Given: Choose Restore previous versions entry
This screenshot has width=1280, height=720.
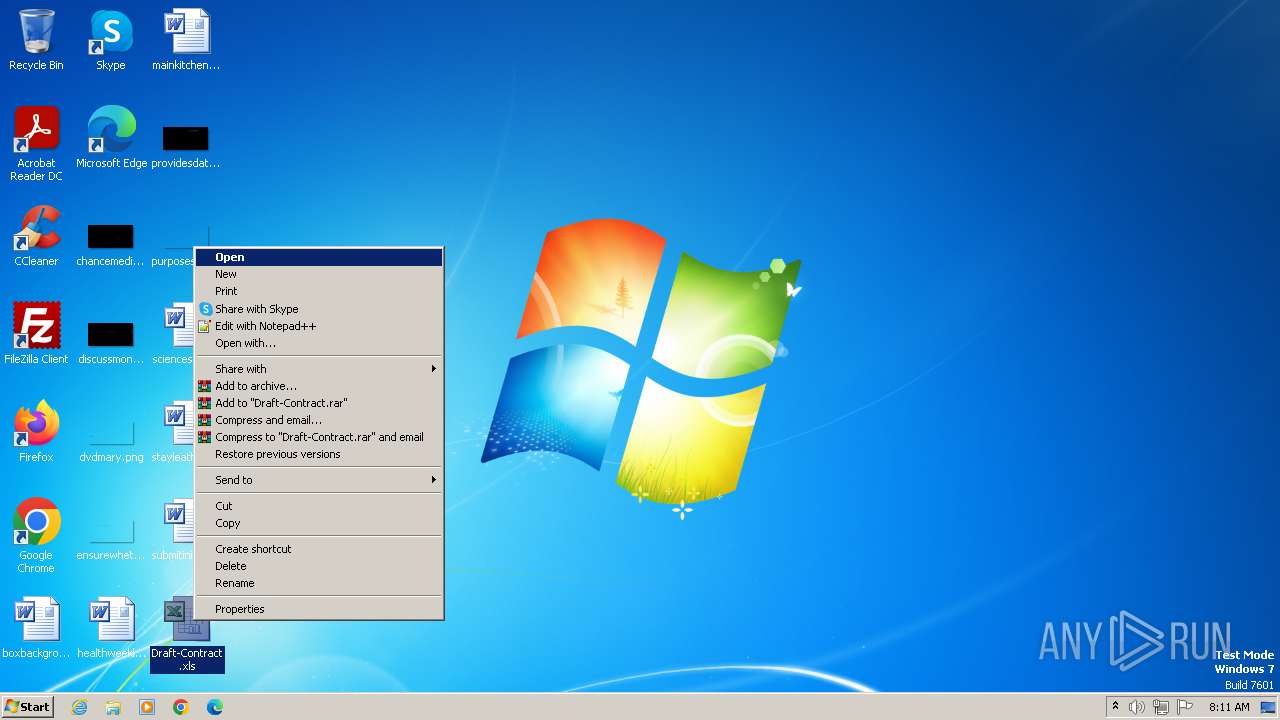Looking at the screenshot, I should pyautogui.click(x=319, y=454).
